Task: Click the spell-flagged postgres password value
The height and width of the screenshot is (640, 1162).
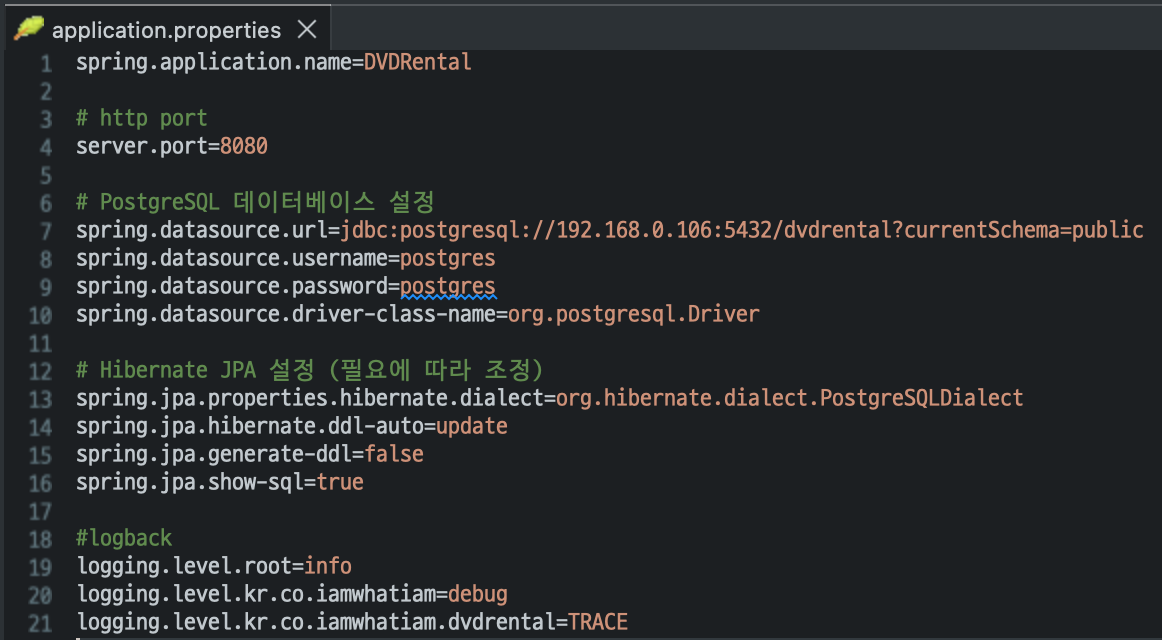Action: 447,285
